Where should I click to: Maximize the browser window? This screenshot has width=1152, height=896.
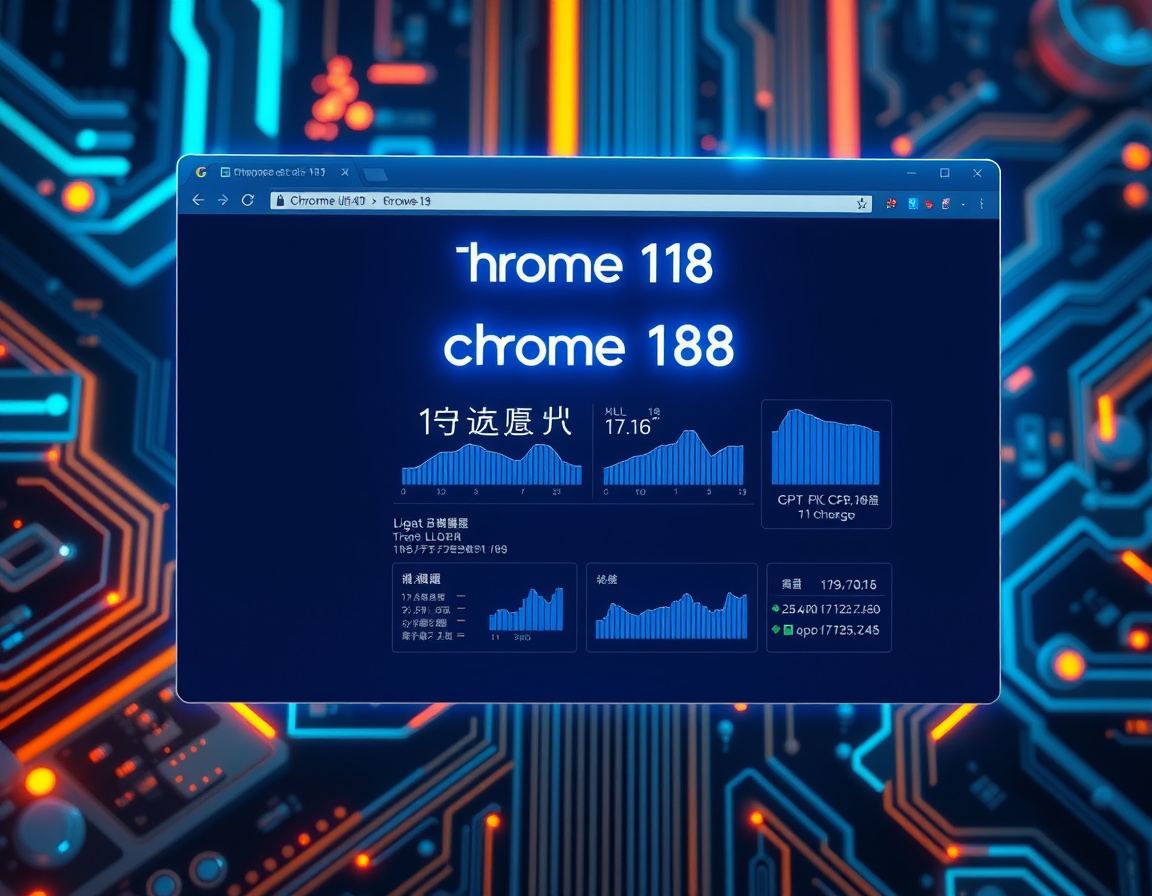click(945, 173)
